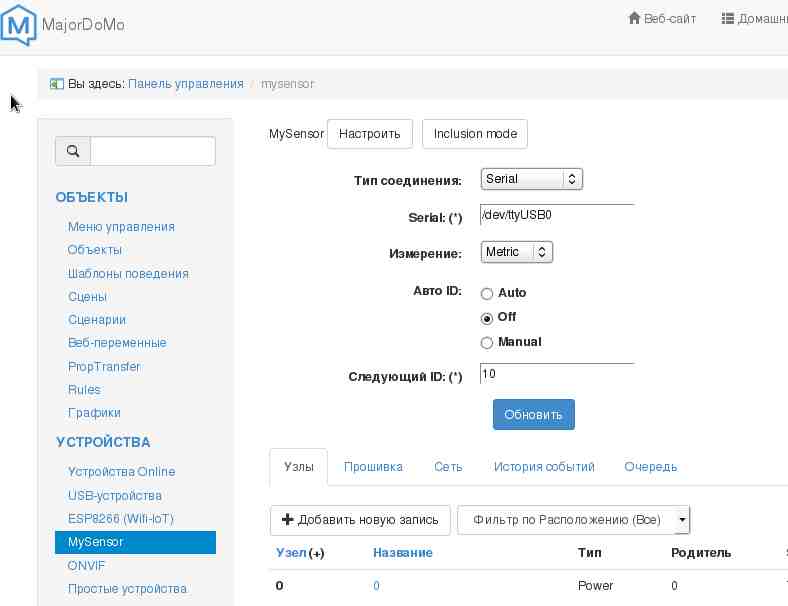Image resolution: width=788 pixels, height=606 pixels.
Task: Open Объекты sidebar link
Action: pos(94,250)
